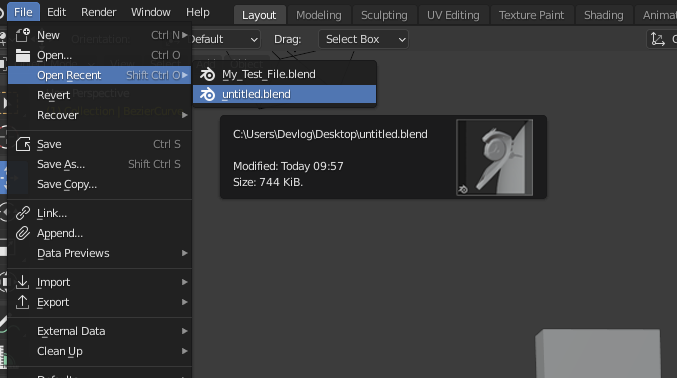Click the Save icon in File menu
Image resolution: width=677 pixels, height=378 pixels.
[x=22, y=144]
